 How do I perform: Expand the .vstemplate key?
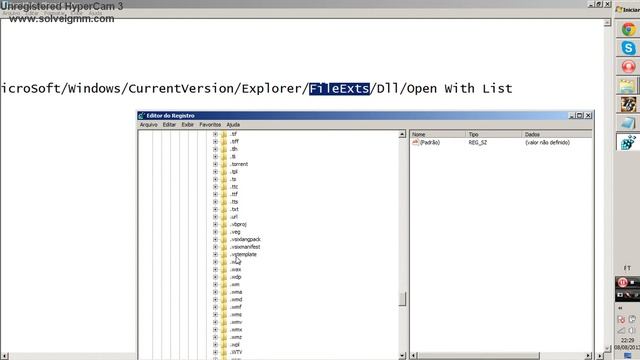tap(215, 254)
